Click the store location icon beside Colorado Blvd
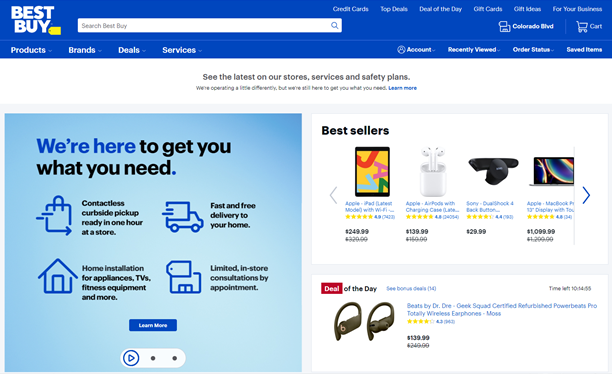 click(x=504, y=27)
